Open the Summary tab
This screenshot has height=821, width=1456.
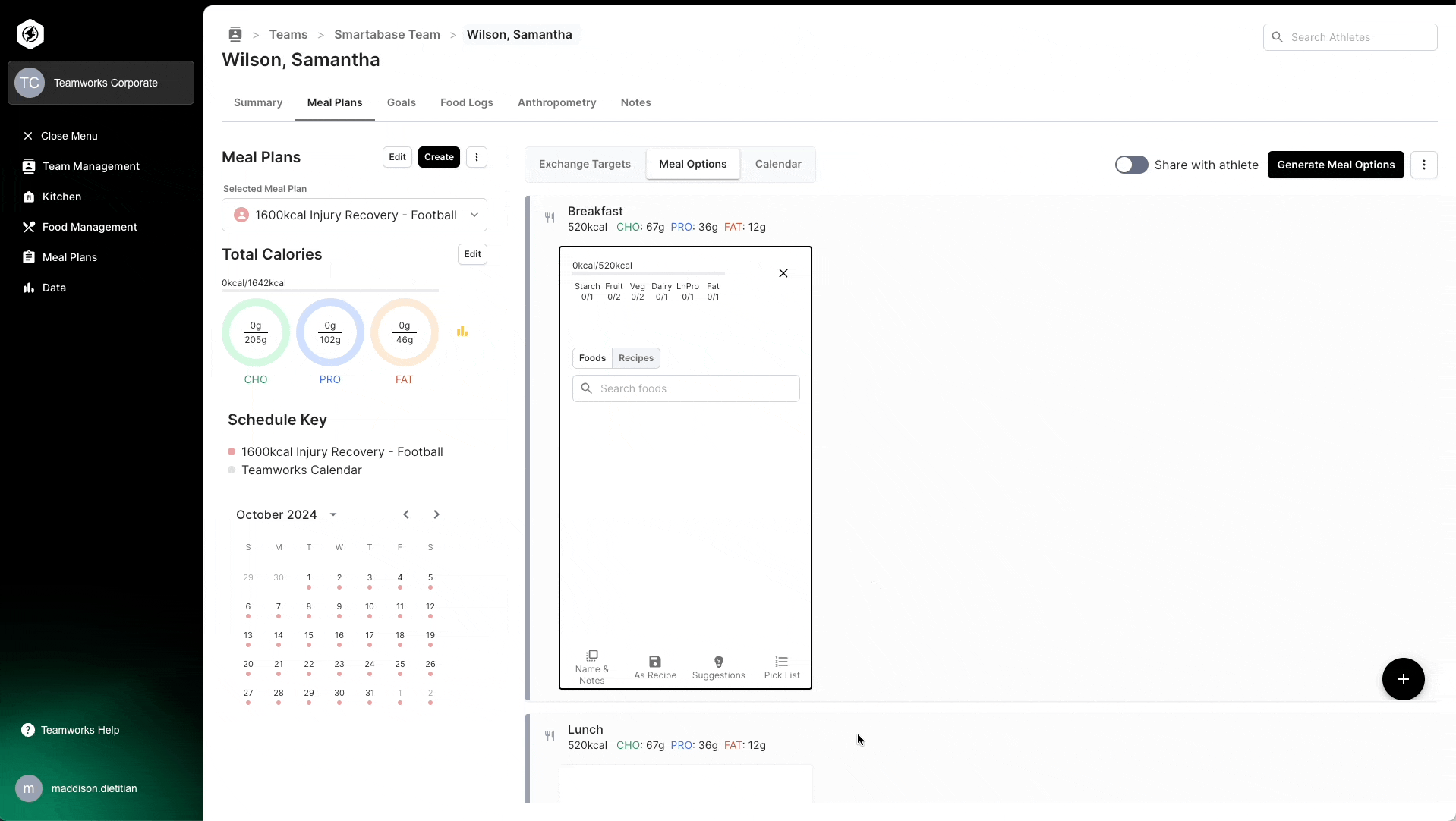[258, 102]
